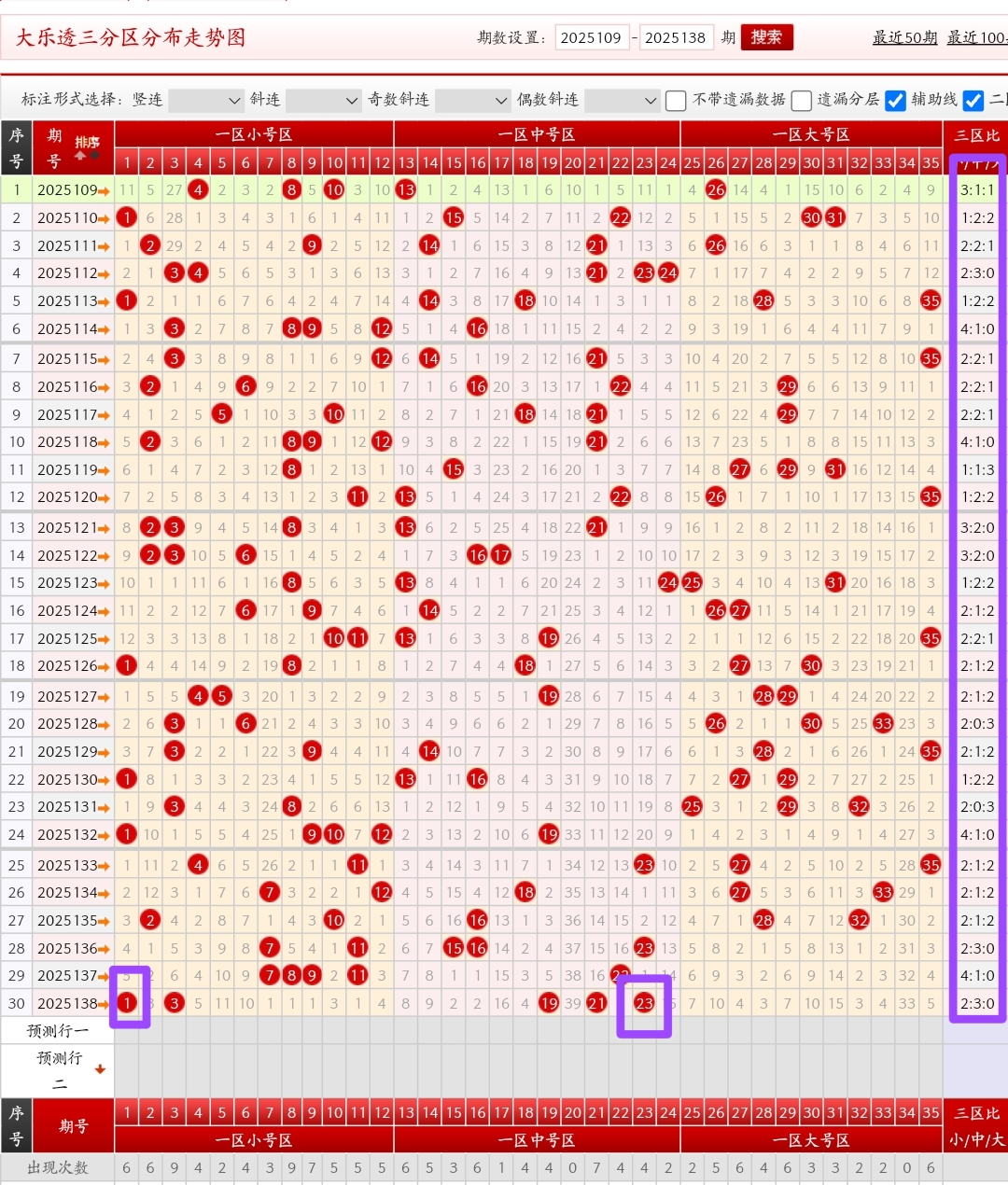The width and height of the screenshot is (1008, 1185).
Task: Click the orange arrow next to period 2025109
Action: 105,191
